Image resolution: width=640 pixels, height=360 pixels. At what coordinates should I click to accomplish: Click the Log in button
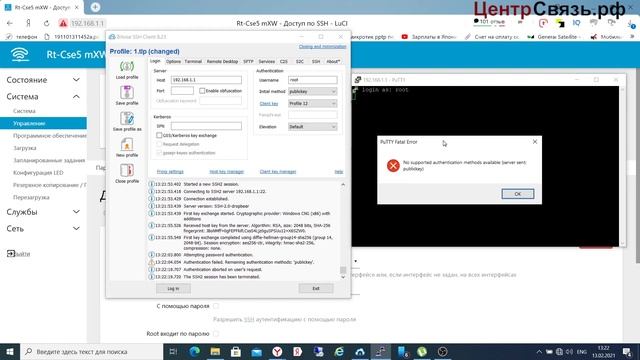173,288
